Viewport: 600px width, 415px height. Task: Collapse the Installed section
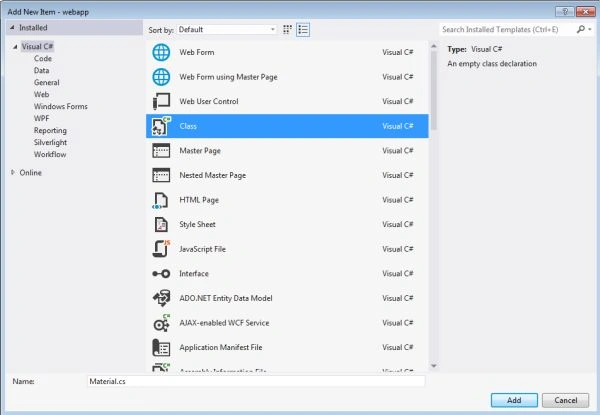(12, 28)
